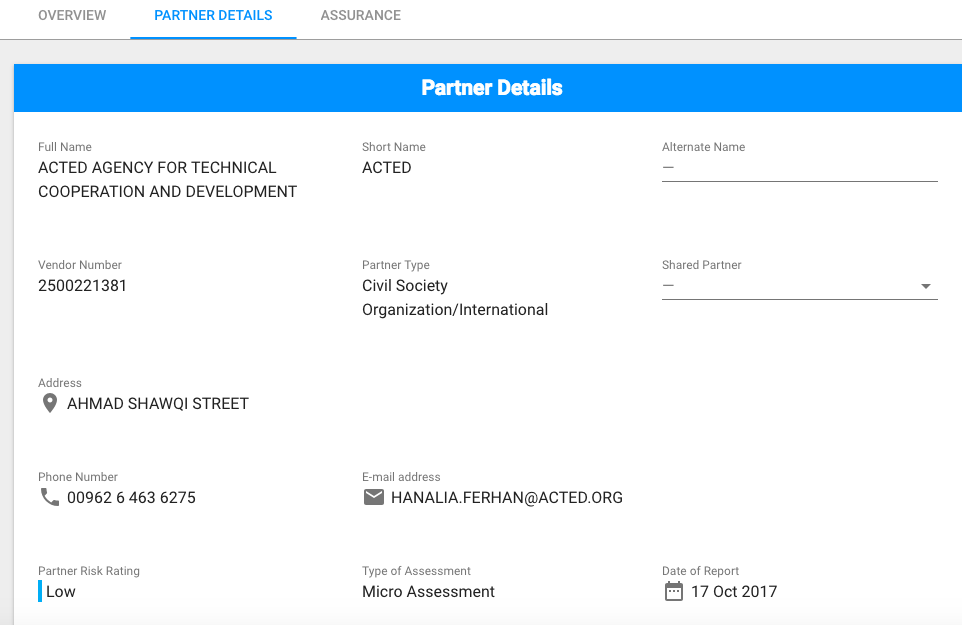Click the phone number 00962 6 463 6275
Screen dimensions: 962x625
pos(131,497)
